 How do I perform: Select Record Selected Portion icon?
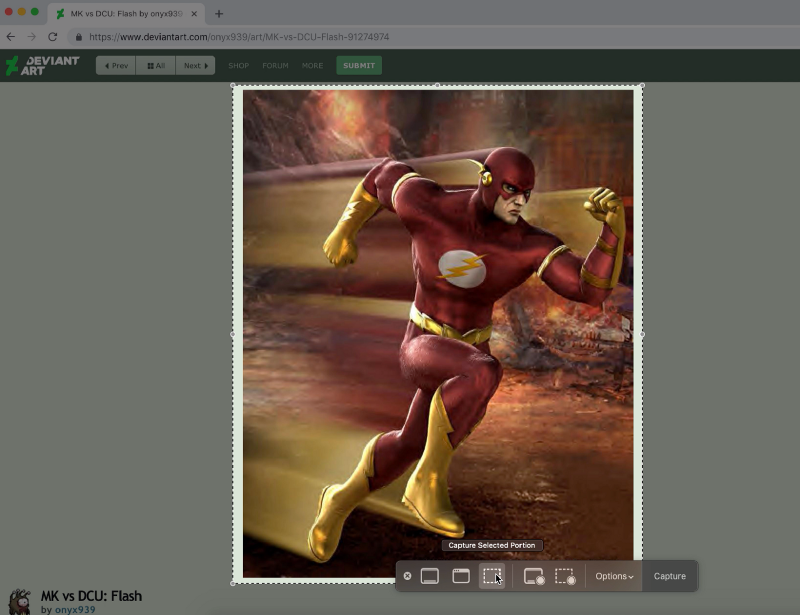565,576
